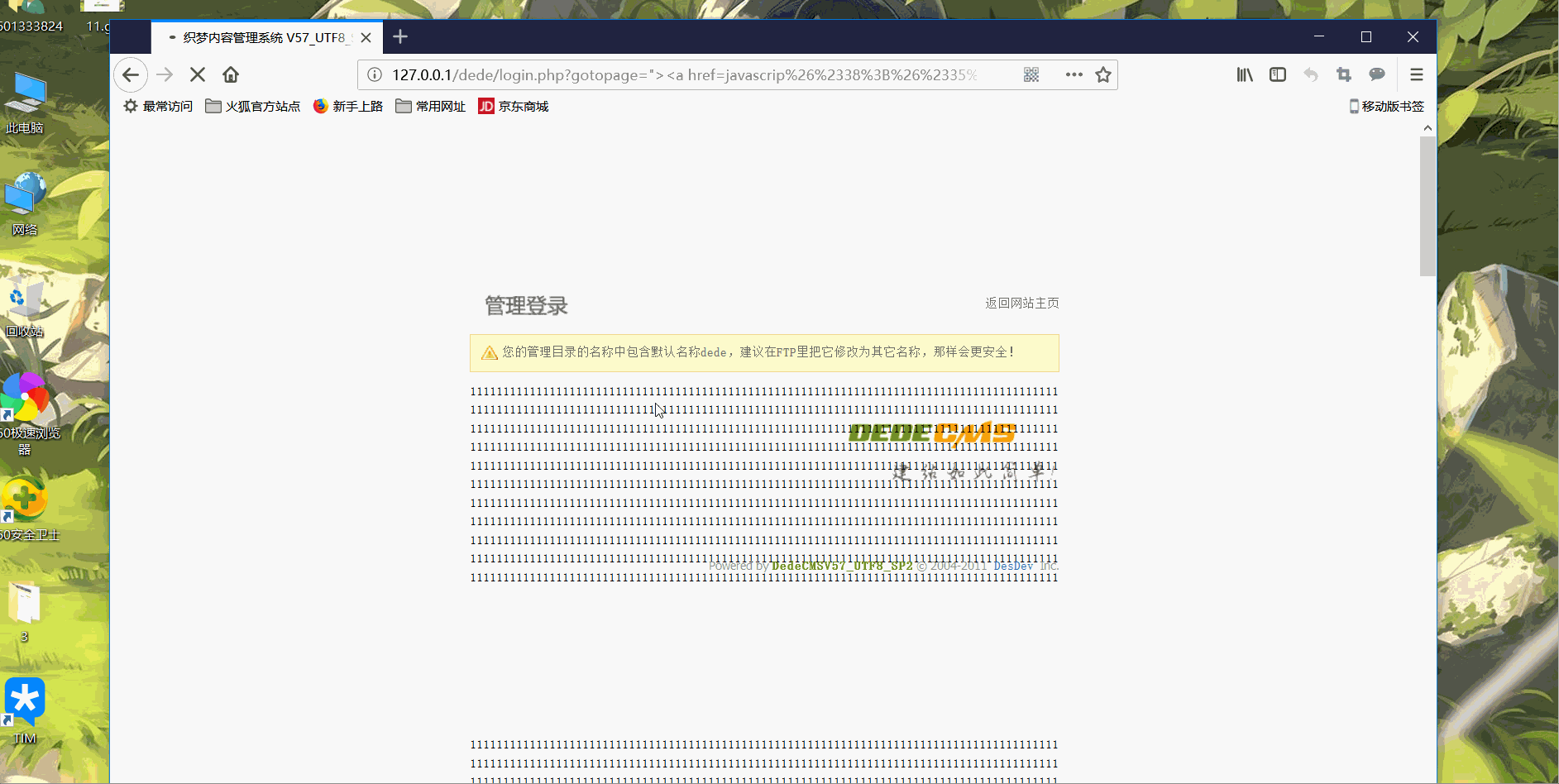Open the 京东商城 bookmark
This screenshot has height=784, width=1559.
[x=514, y=106]
